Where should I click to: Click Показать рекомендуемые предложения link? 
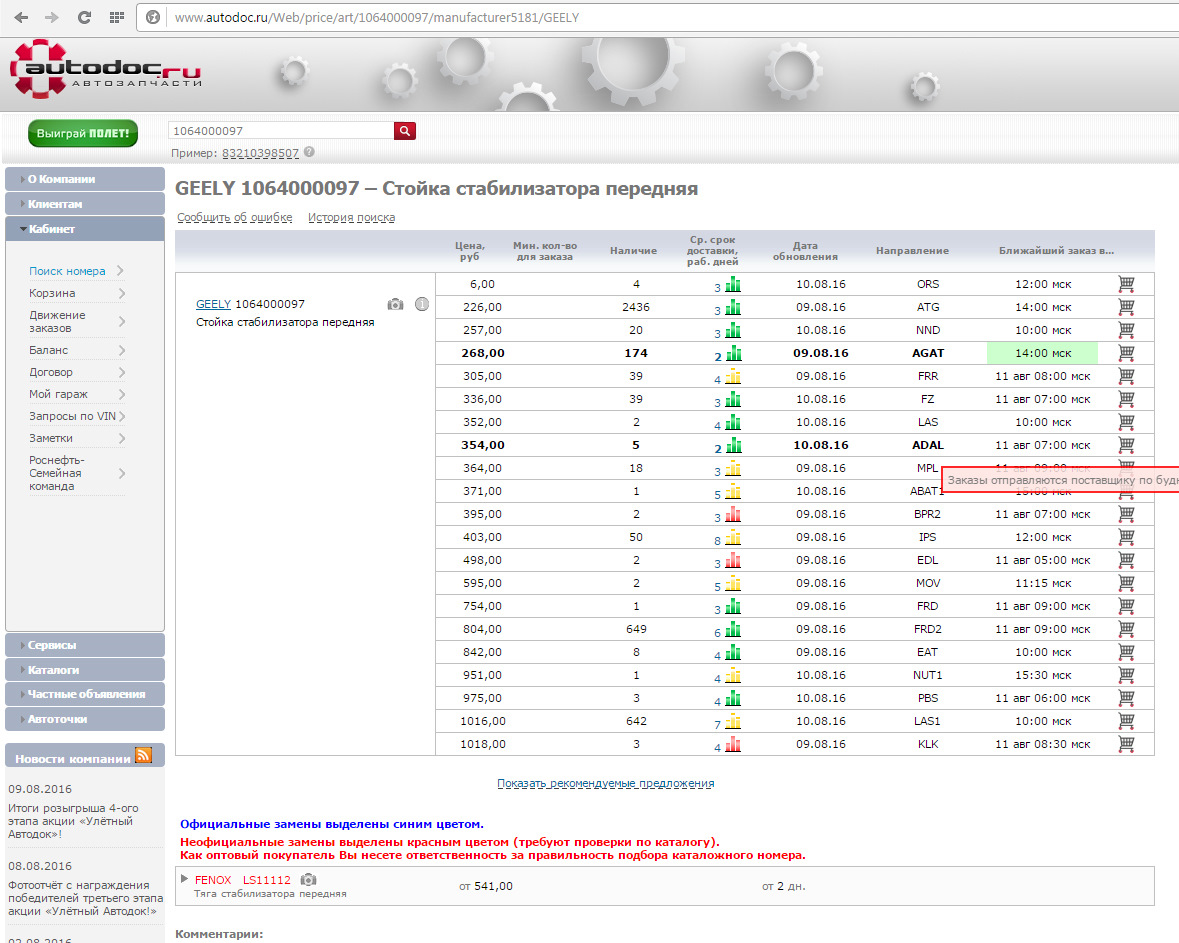pos(605,784)
